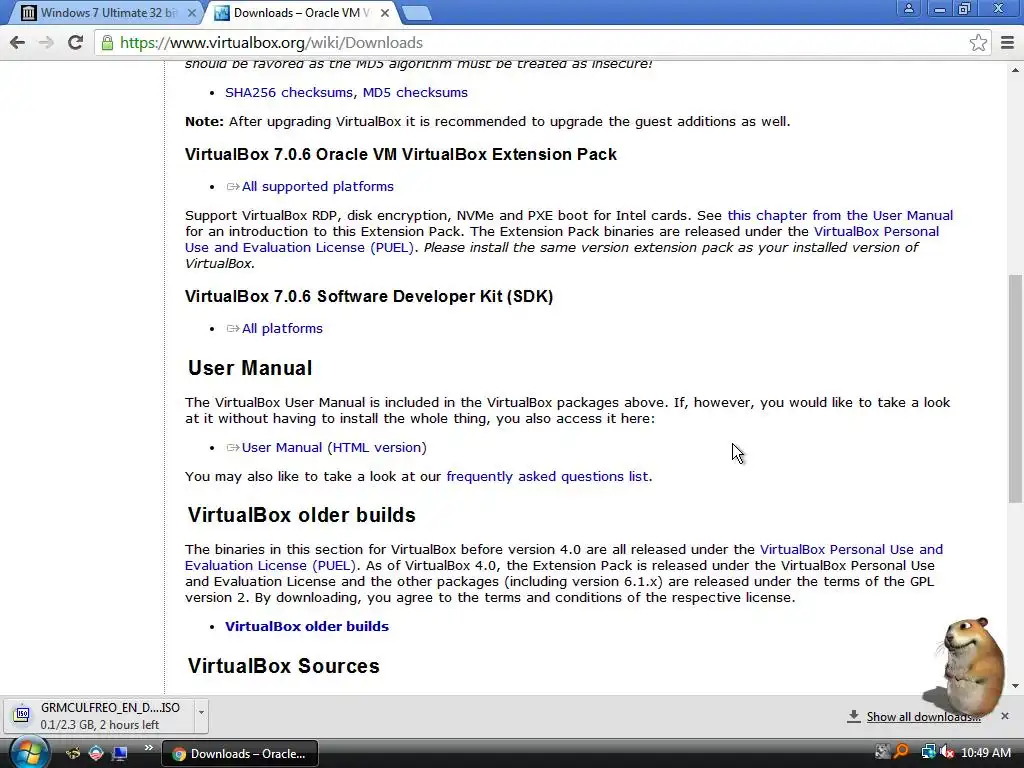This screenshot has height=768, width=1024.
Task: Click the 'VirtualBox 7.0.6 Software Developer Kit (SDK)' heading
Action: (369, 296)
